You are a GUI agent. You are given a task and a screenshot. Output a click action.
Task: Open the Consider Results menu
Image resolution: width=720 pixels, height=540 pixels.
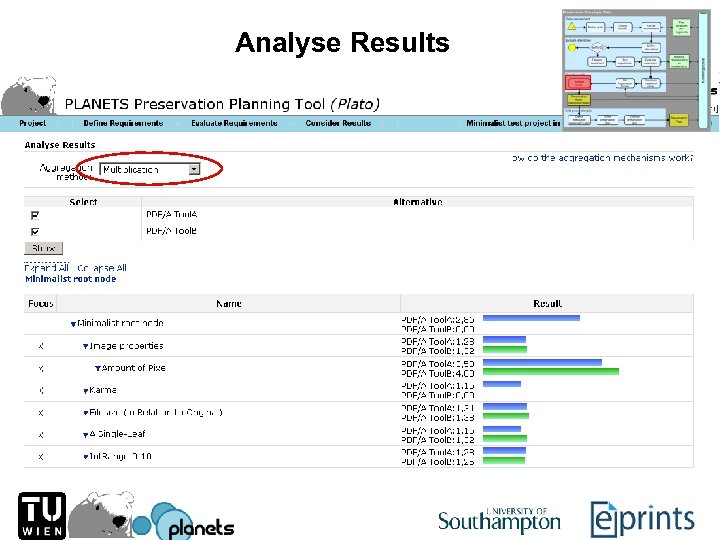(x=338, y=123)
